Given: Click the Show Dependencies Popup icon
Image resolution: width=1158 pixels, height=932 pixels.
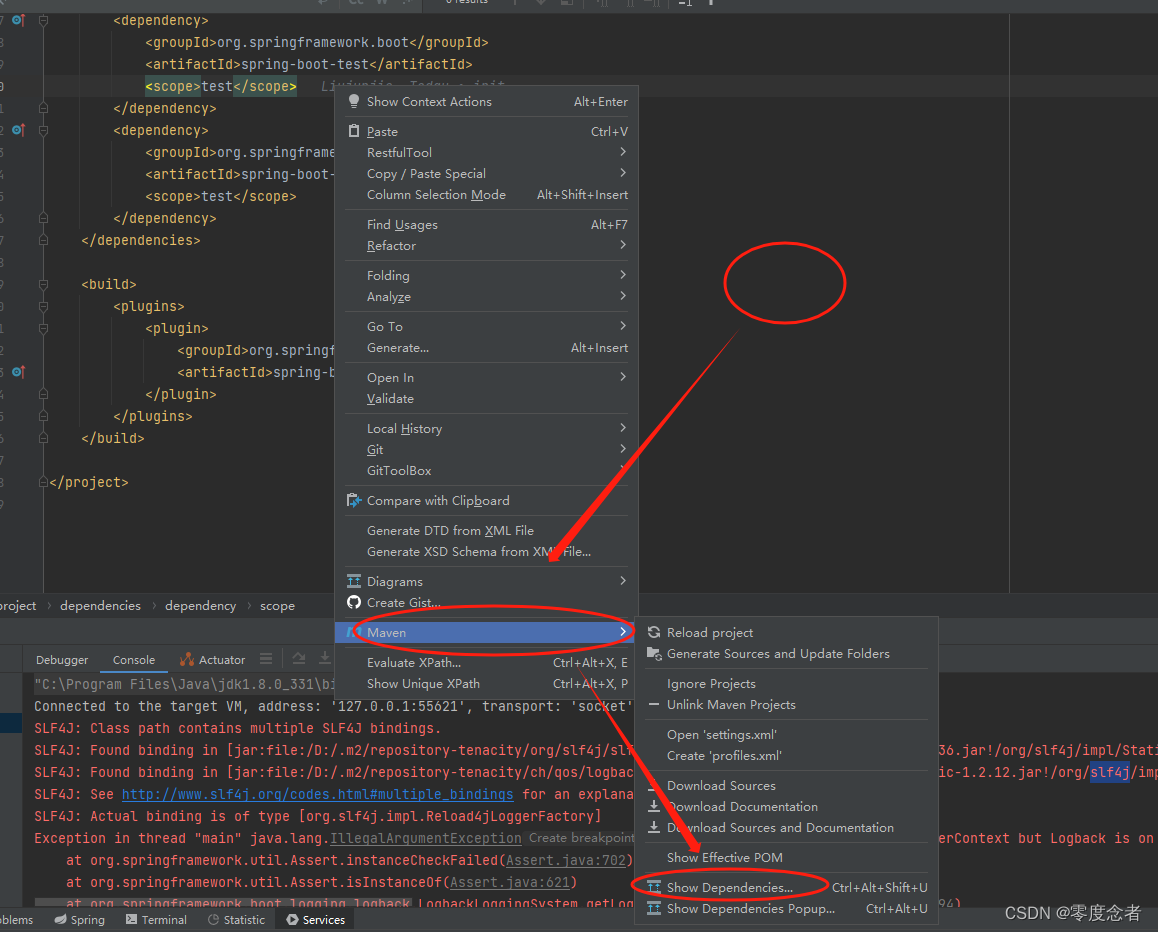Looking at the screenshot, I should point(654,908).
